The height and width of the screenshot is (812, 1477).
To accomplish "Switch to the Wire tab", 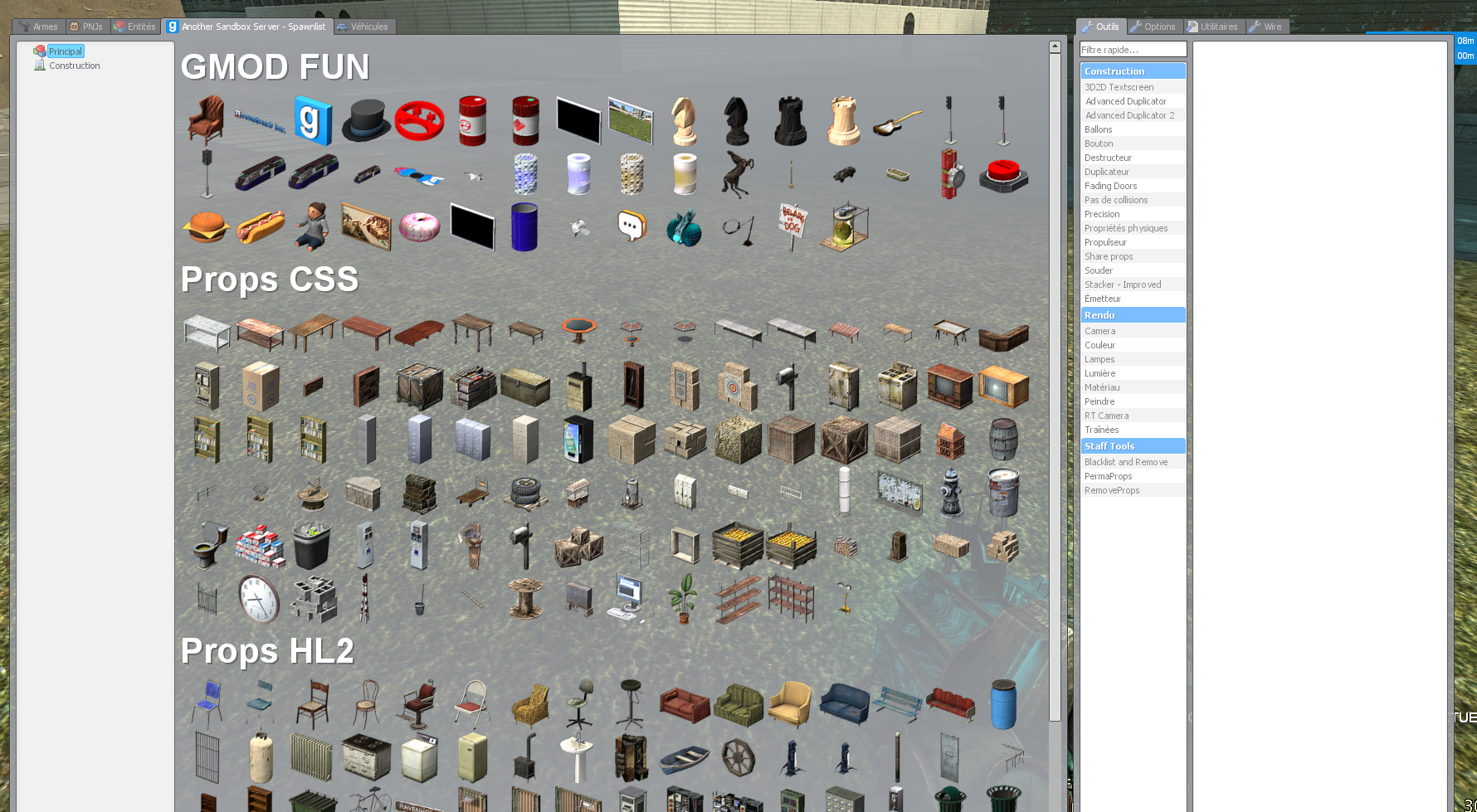I will 1267,26.
